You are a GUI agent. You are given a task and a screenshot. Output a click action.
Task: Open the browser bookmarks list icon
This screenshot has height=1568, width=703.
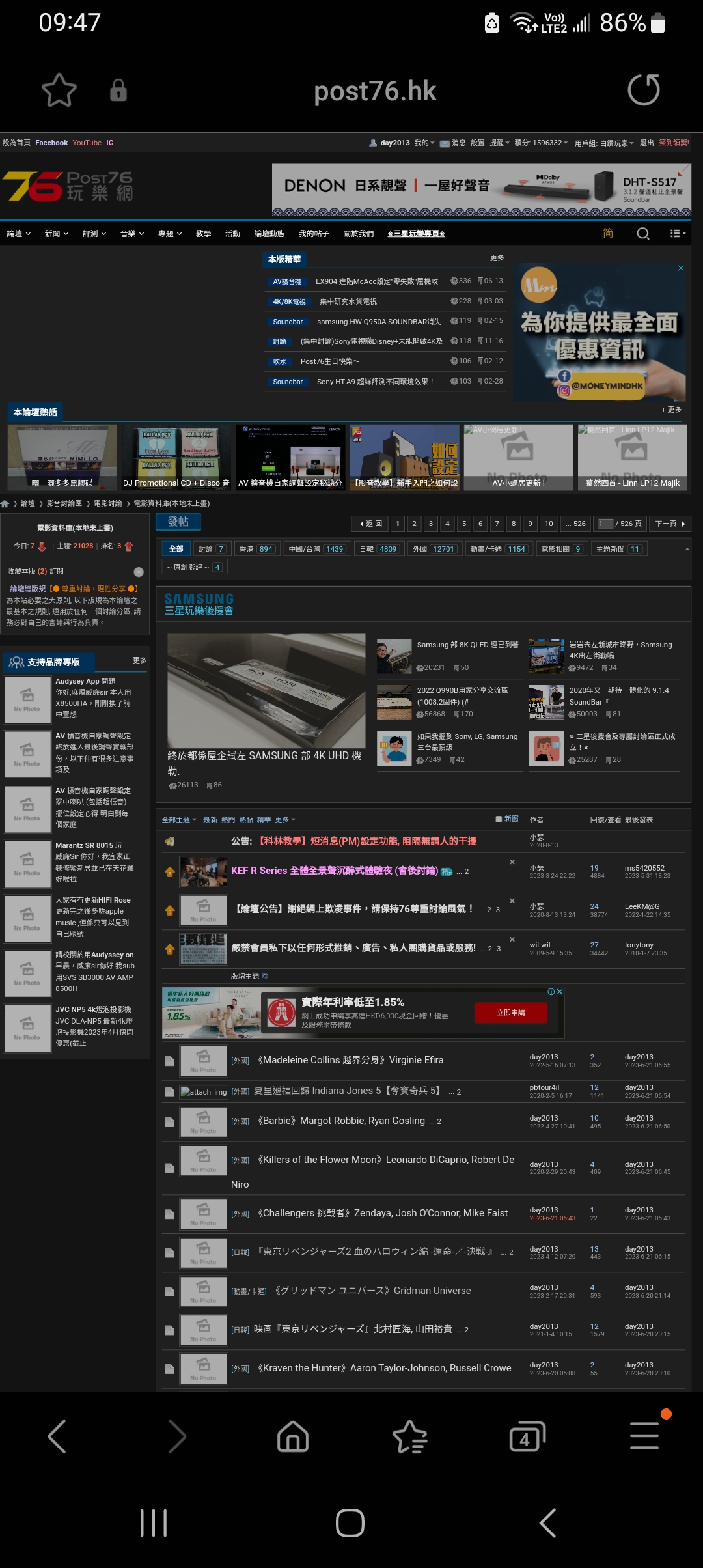click(410, 1436)
